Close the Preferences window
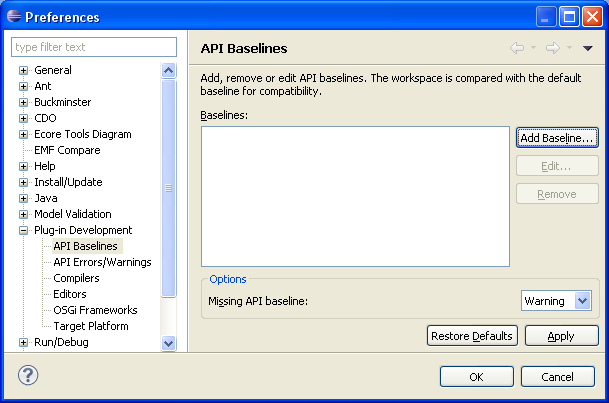The width and height of the screenshot is (609, 403). tap(593, 17)
